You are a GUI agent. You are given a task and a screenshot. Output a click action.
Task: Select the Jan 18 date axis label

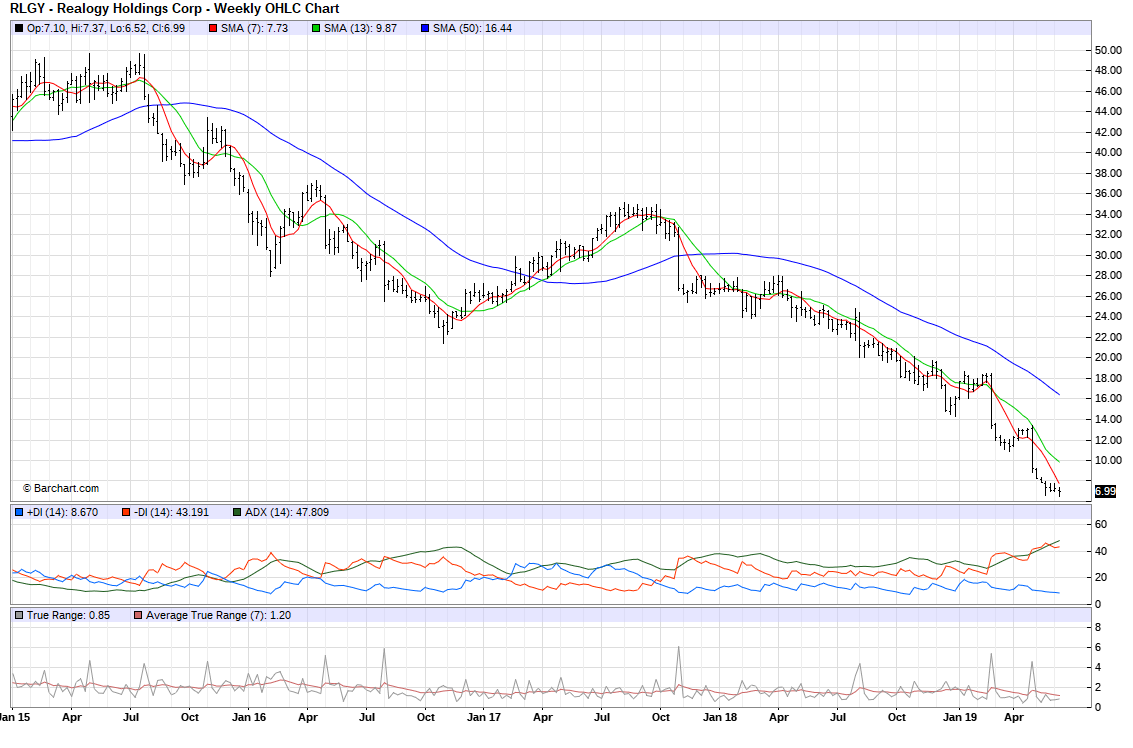pos(720,717)
